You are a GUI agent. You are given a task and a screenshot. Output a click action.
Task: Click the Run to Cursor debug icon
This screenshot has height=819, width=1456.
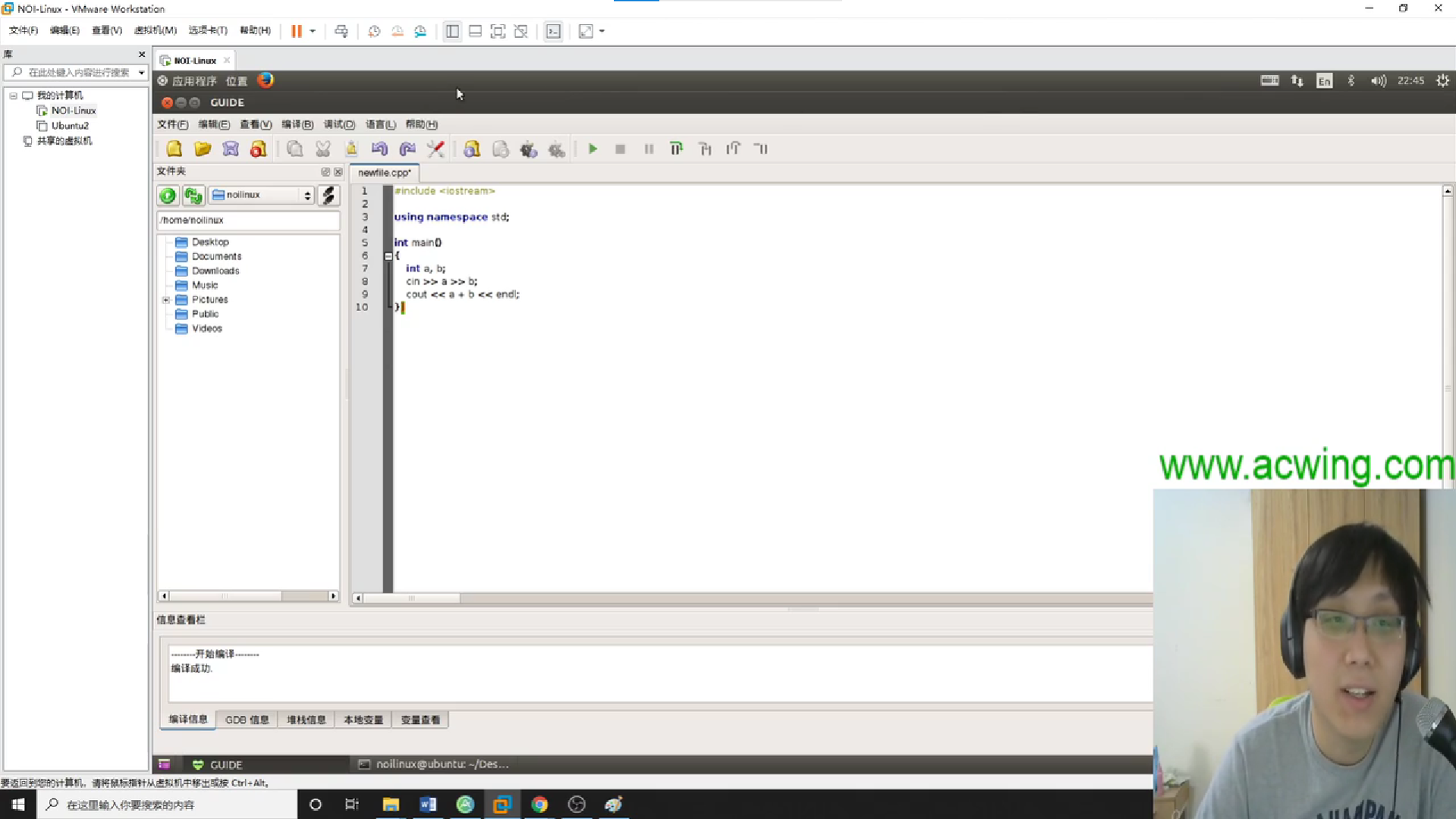tap(761, 149)
